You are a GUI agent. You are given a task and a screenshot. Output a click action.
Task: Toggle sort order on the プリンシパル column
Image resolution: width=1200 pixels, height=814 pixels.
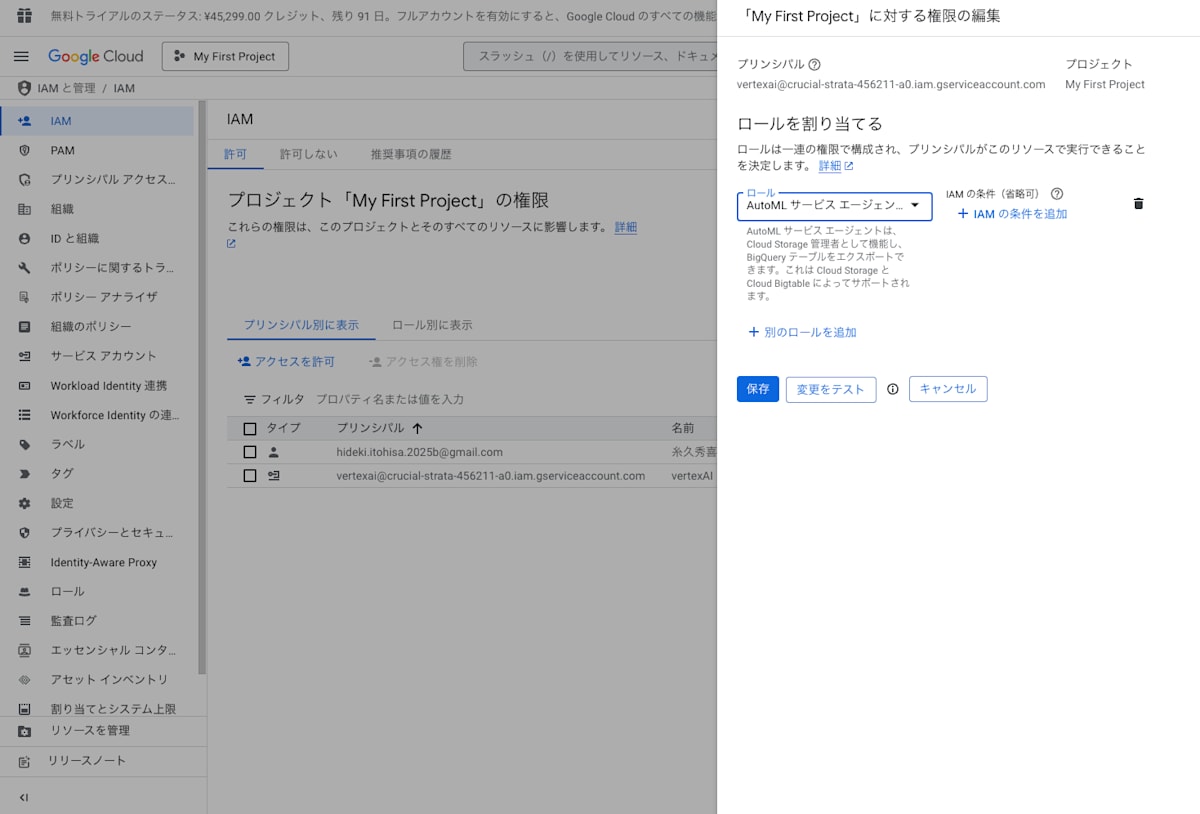[416, 428]
